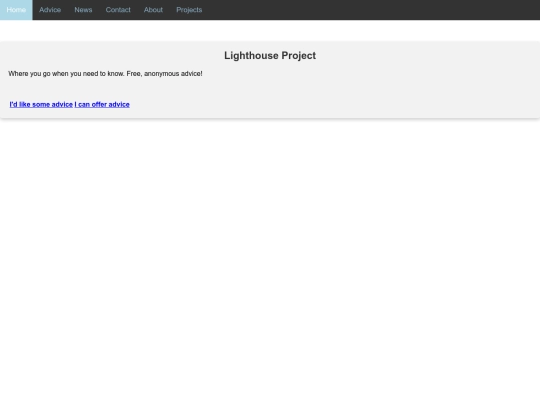Open the News nav item
The height and width of the screenshot is (405, 540).
pos(83,10)
